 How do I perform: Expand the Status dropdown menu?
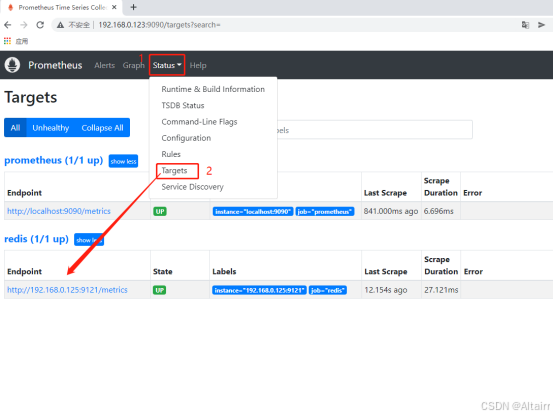coord(167,65)
